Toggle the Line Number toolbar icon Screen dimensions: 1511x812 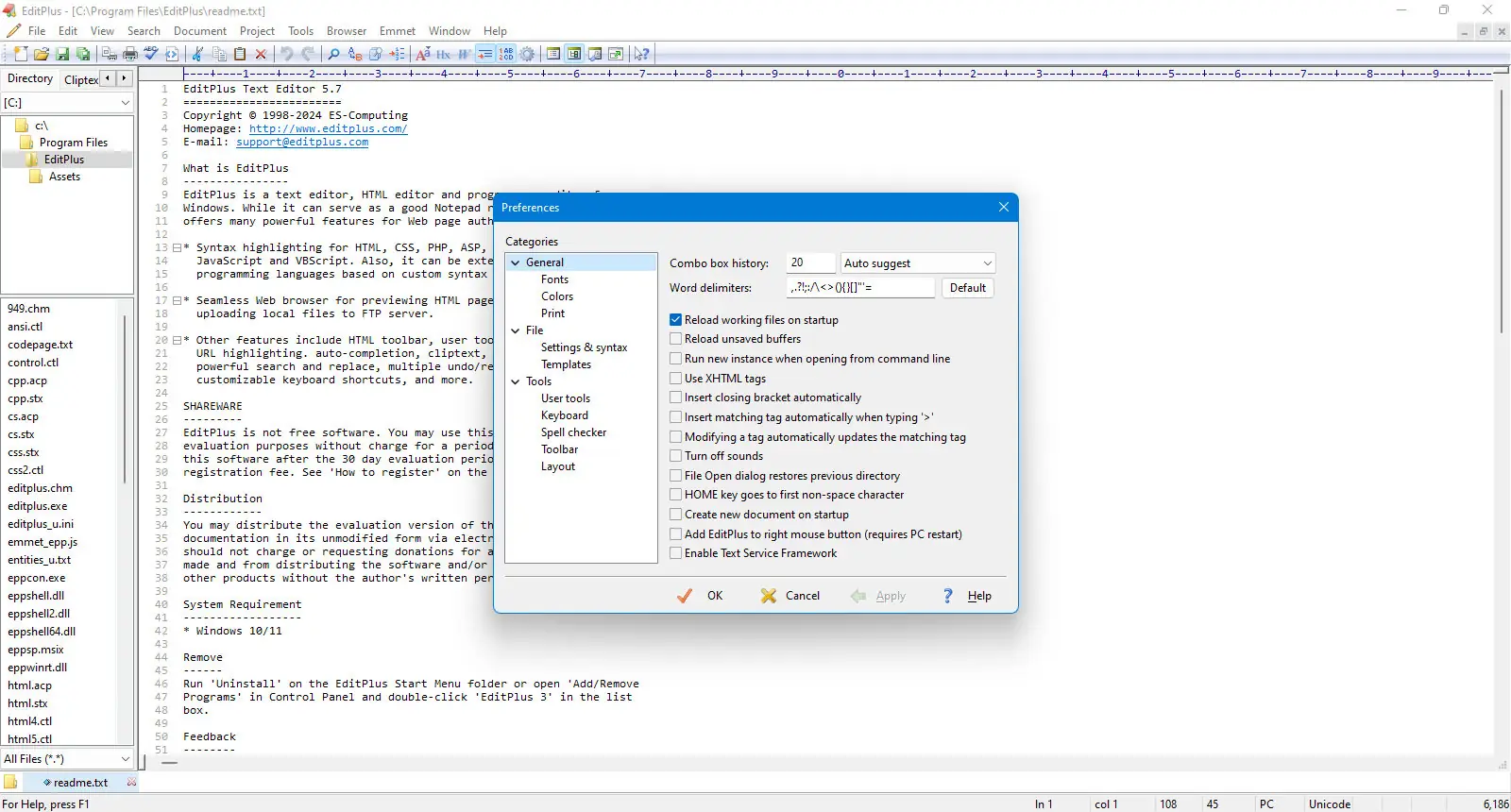tap(506, 54)
